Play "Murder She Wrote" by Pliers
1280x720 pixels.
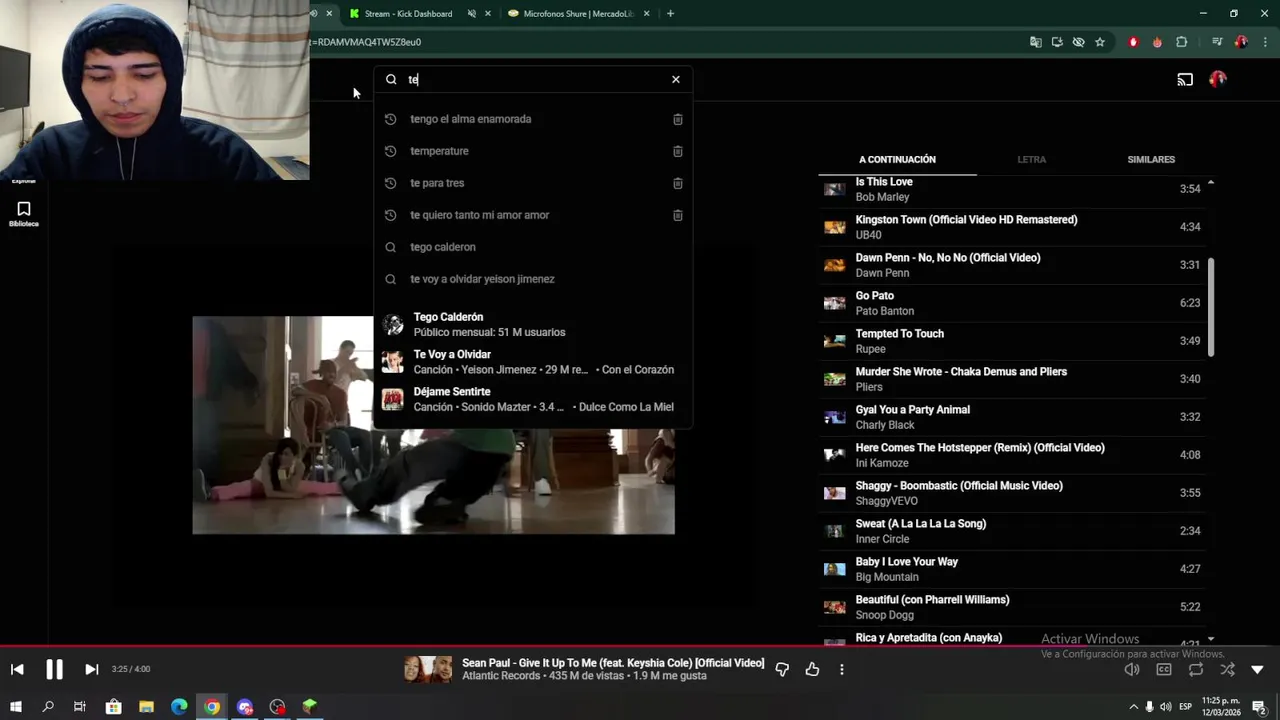pyautogui.click(x=1012, y=379)
